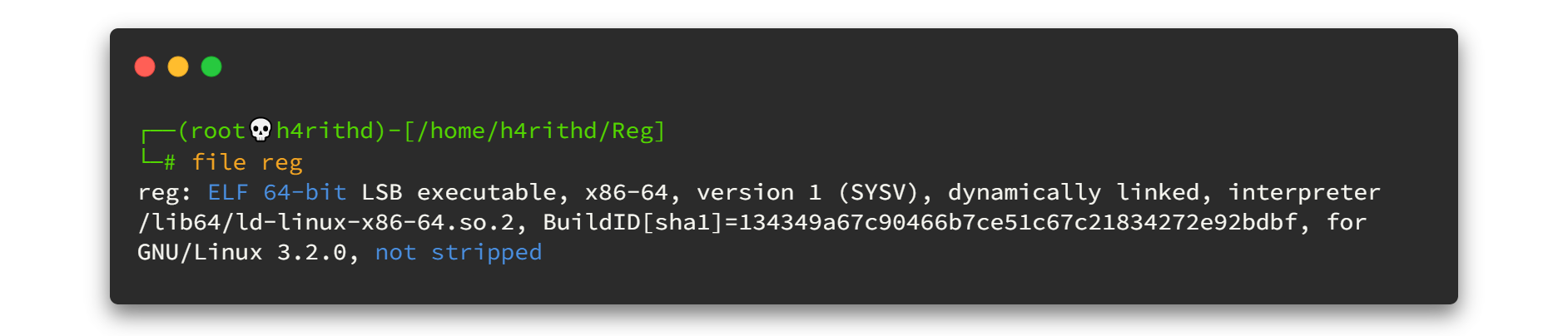
Task: Click the BuildID sha1 hash string
Action: click(1018, 222)
